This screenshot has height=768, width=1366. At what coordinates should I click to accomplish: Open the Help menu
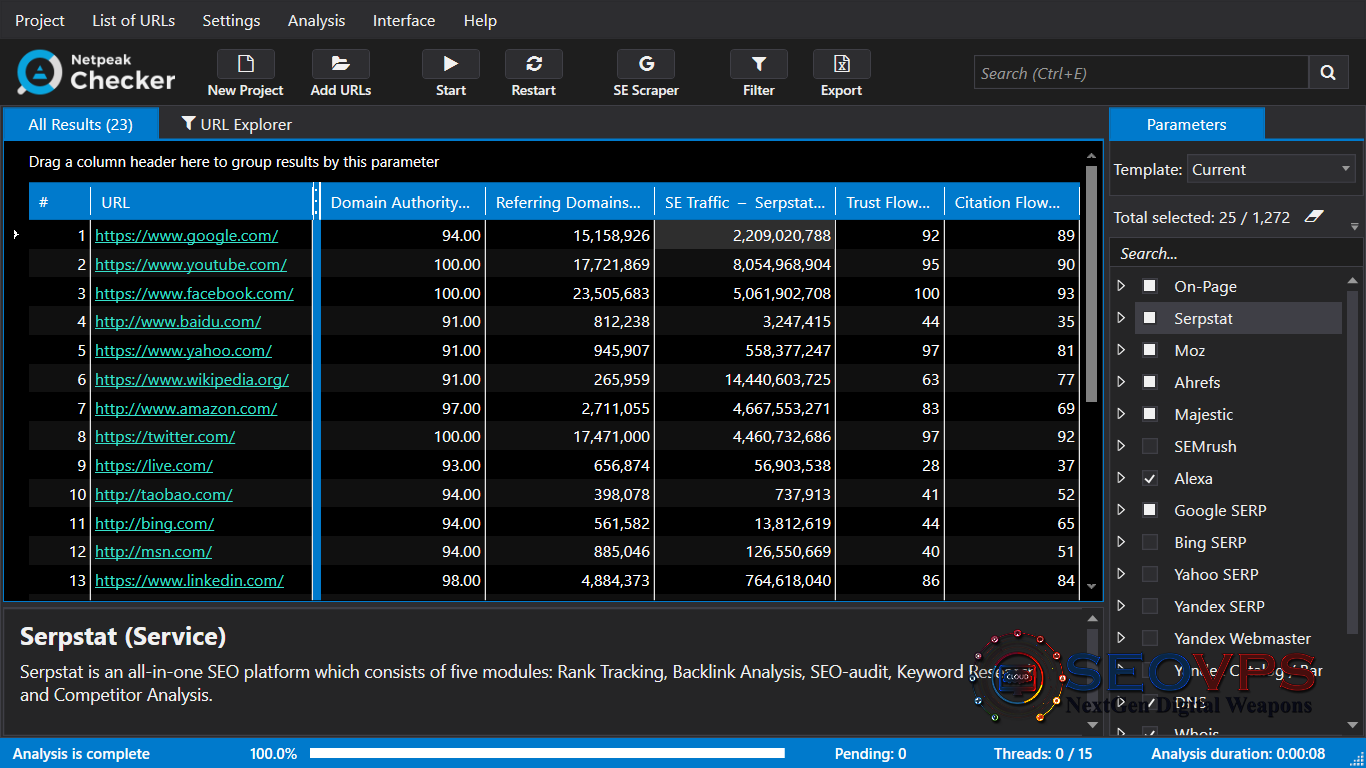(480, 20)
